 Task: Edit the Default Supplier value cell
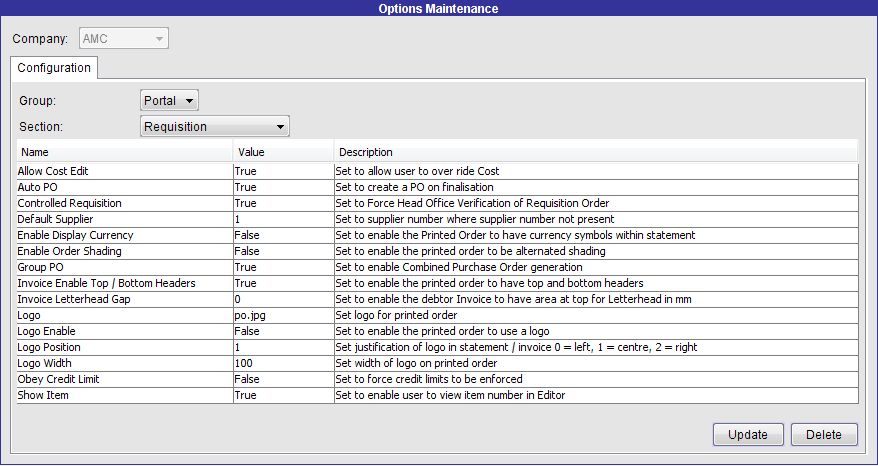pos(283,219)
